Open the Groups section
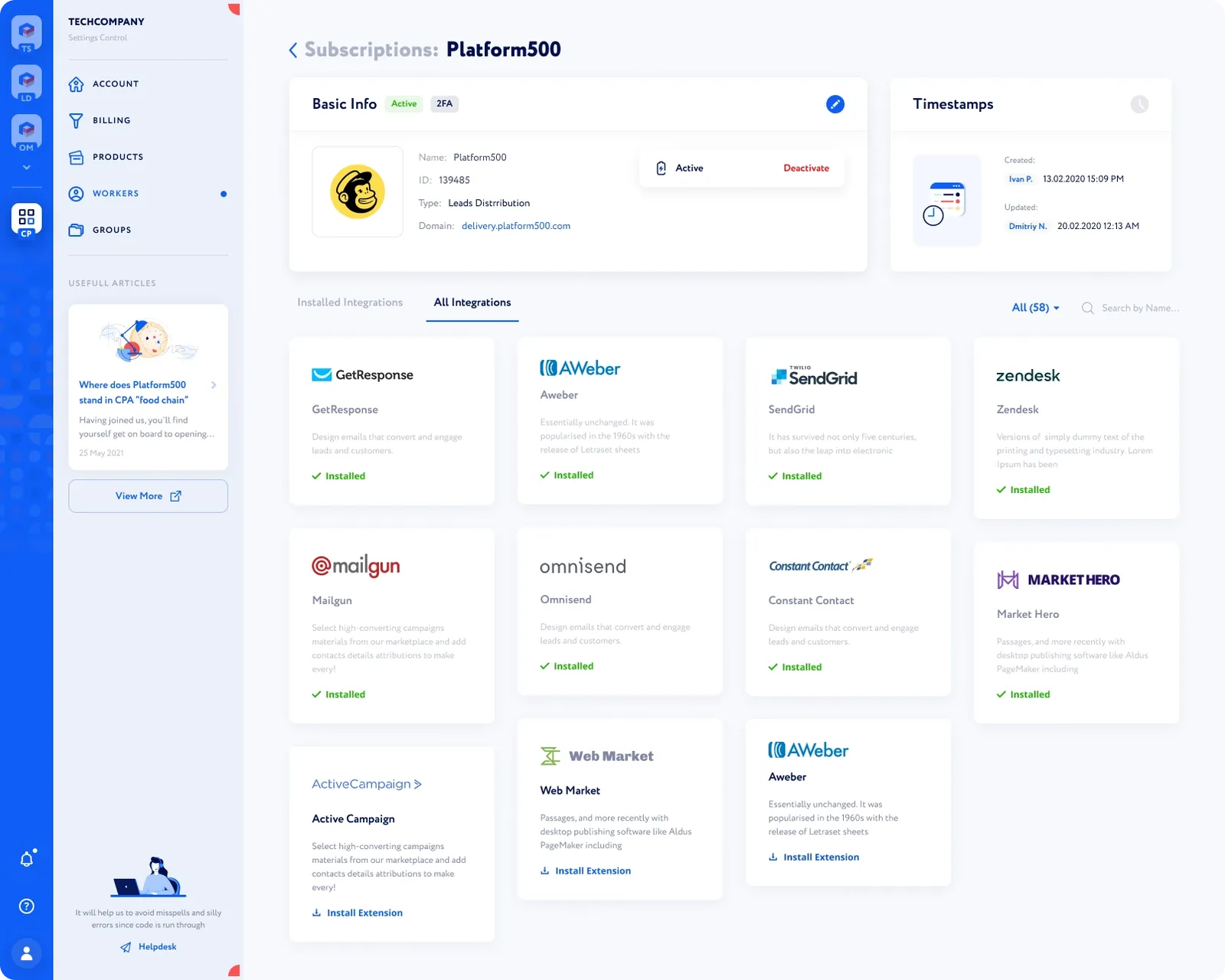 [112, 230]
